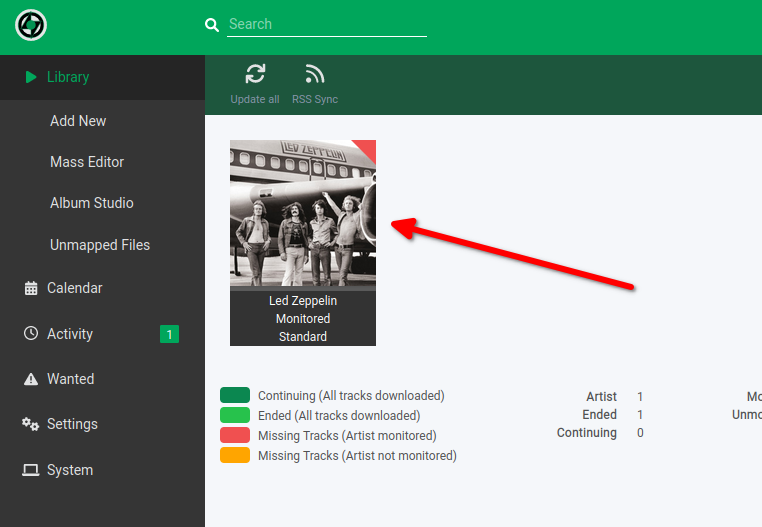This screenshot has height=527, width=762.
Task: Open Album Studio page
Action: [91, 203]
